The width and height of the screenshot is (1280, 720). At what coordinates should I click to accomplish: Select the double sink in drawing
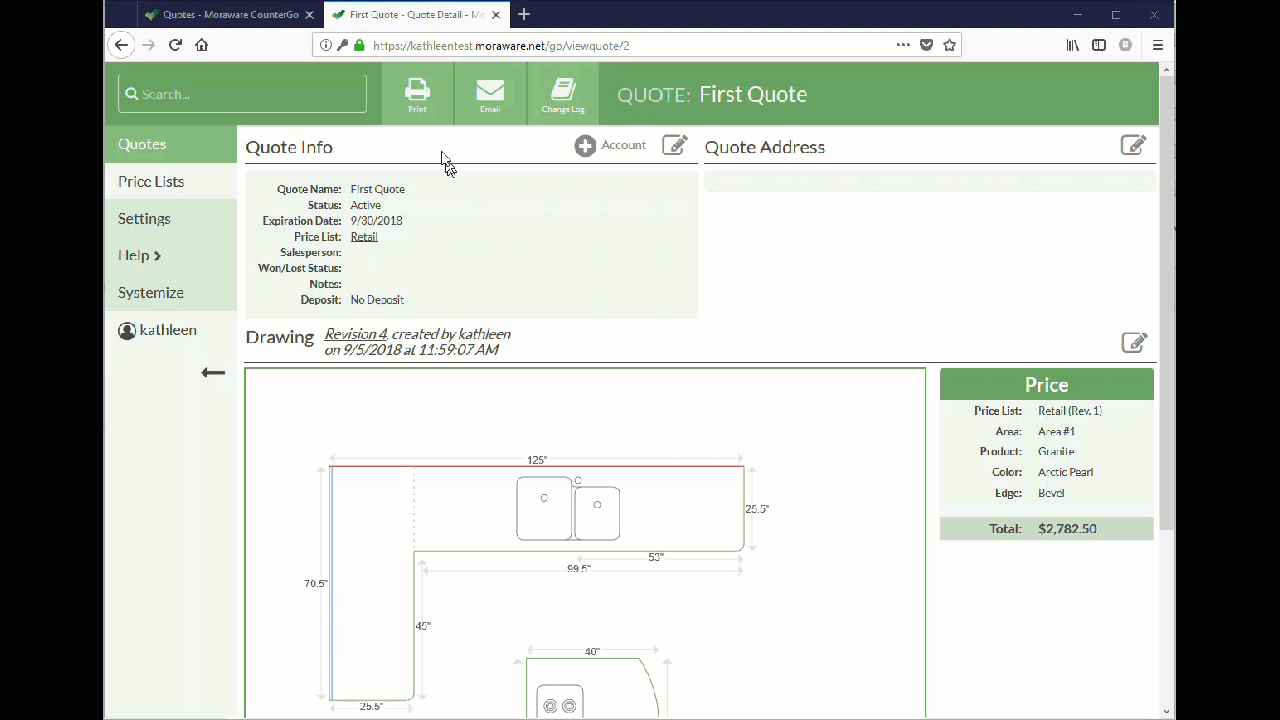tap(568, 509)
